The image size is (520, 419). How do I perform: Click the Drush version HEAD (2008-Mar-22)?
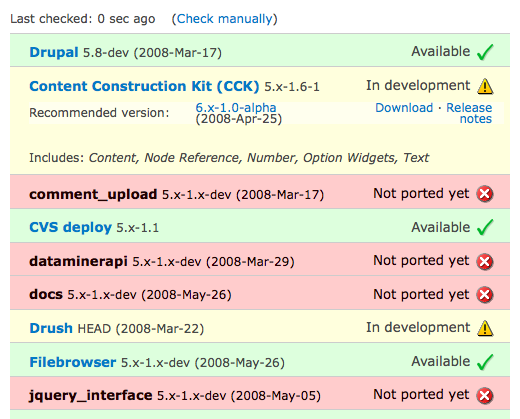click(141, 329)
